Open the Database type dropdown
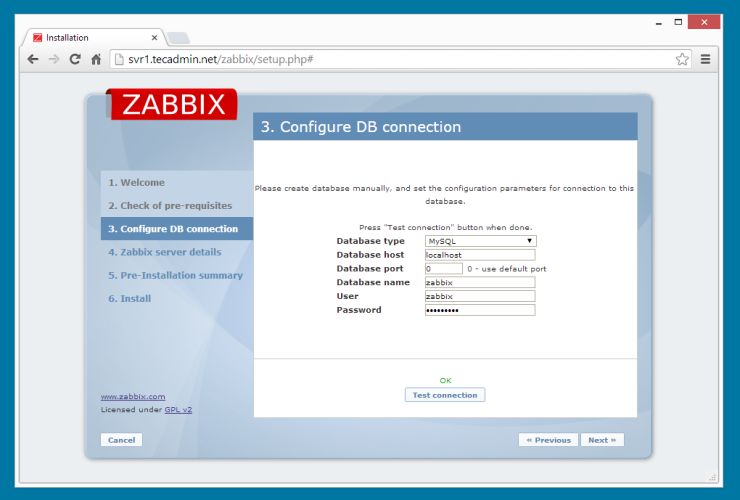 coord(480,241)
